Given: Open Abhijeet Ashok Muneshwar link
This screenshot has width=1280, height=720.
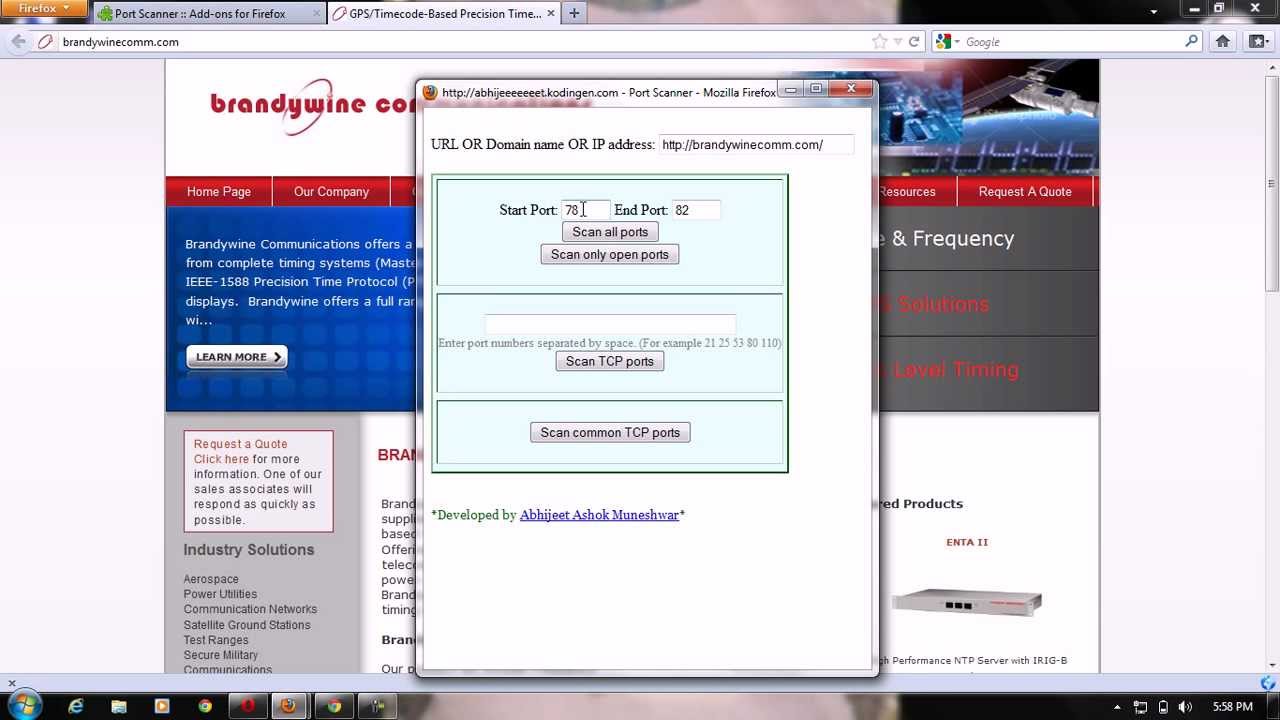Looking at the screenshot, I should pos(599,515).
